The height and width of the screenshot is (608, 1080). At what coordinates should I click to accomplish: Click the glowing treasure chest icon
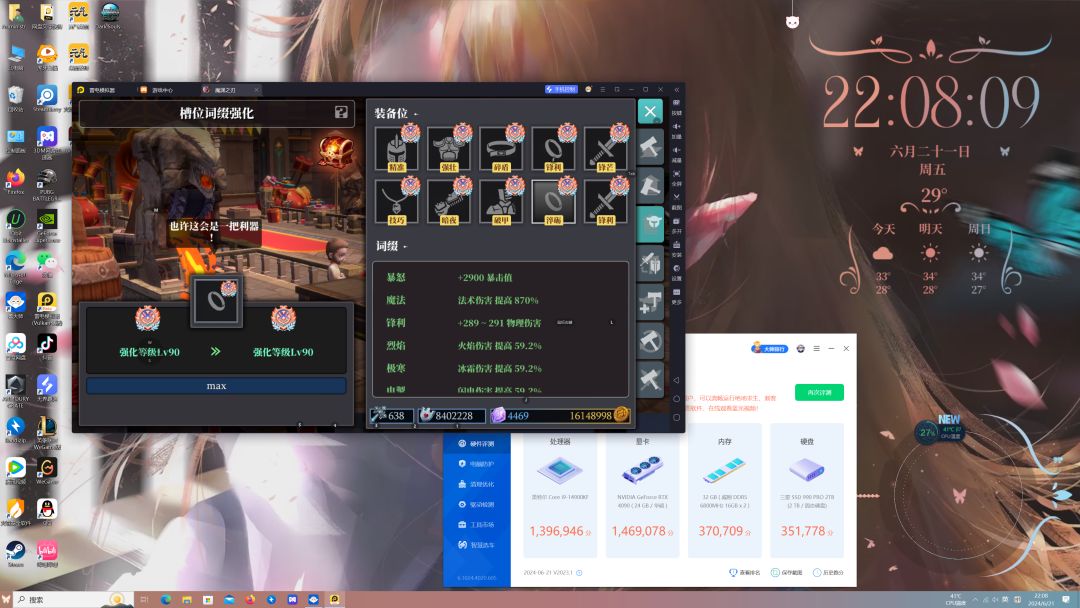tap(336, 151)
